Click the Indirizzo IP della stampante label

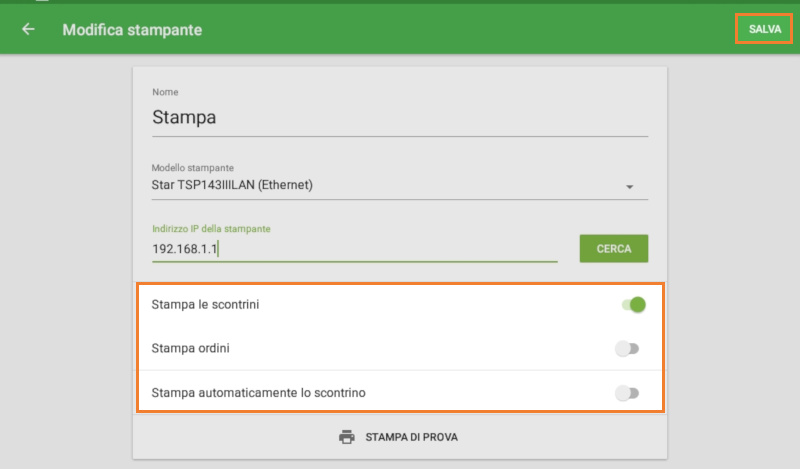[x=210, y=228]
